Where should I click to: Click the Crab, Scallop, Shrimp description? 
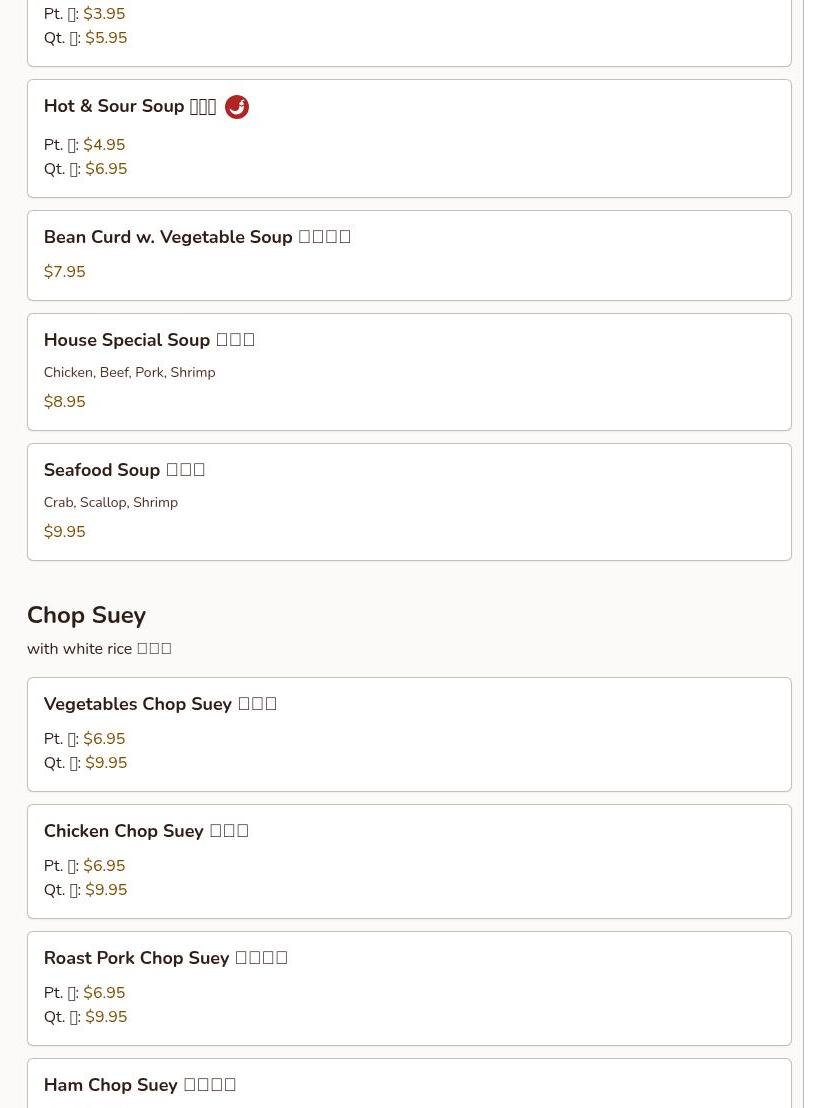coord(111,502)
